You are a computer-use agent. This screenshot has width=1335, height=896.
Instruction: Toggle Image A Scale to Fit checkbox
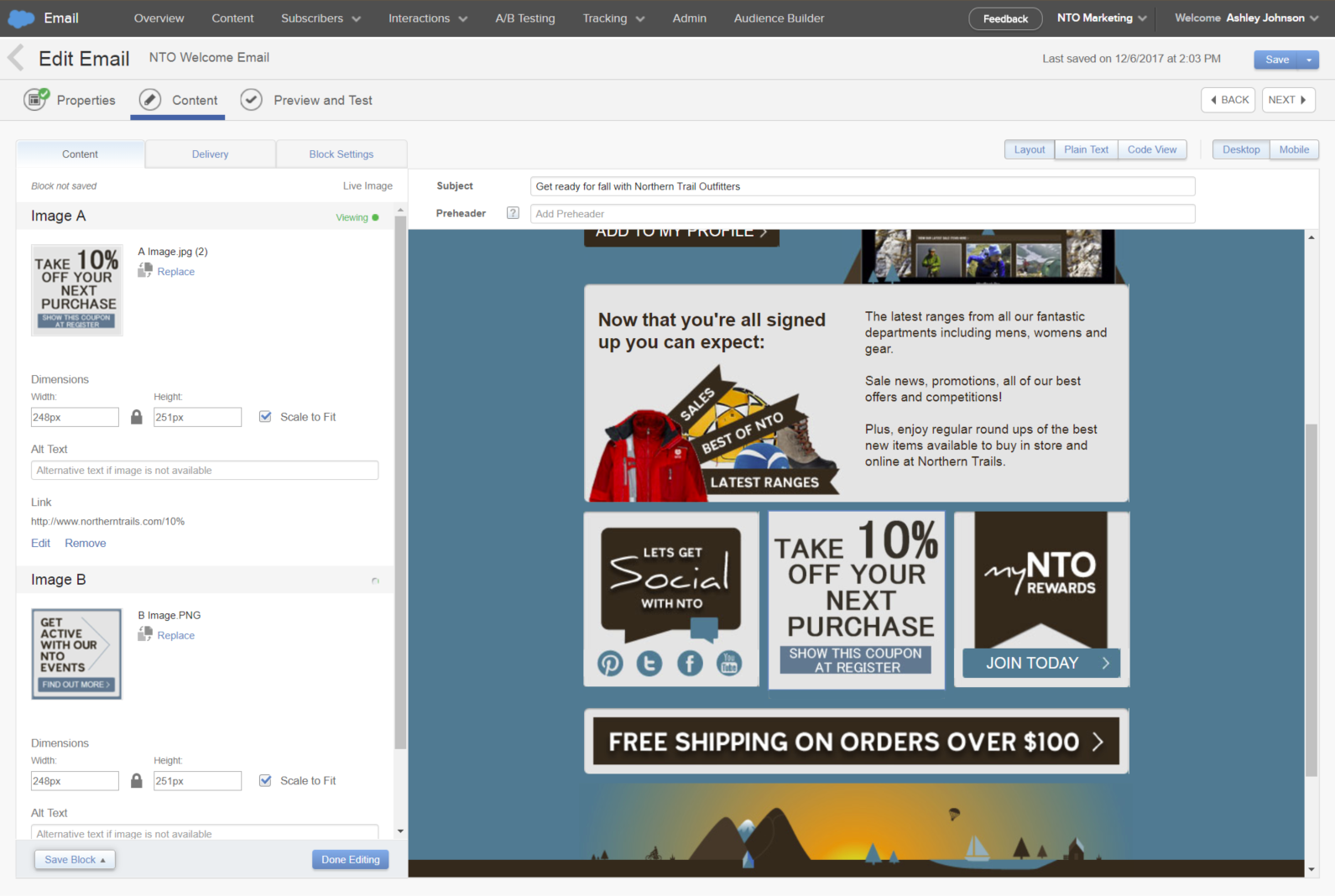click(x=265, y=416)
